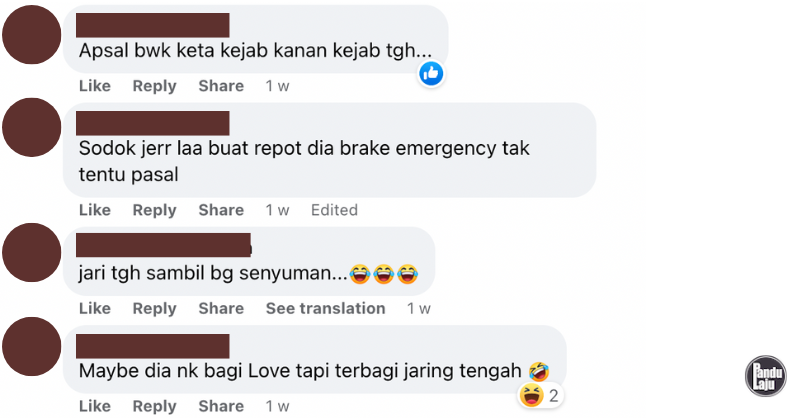Click the blue thumbs-up reaction icon
The height and width of the screenshot is (418, 800).
(x=431, y=74)
